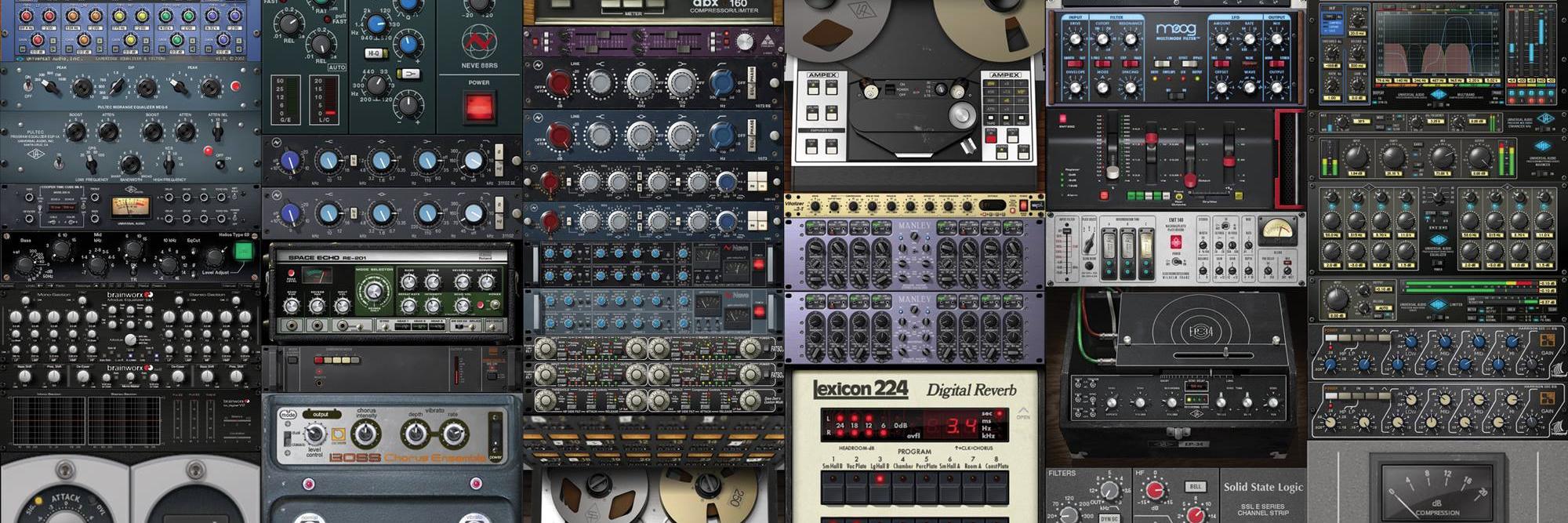Click the Manley logo on upper Massive Passive
Viewport: 1568px width, 523px height.
tap(914, 226)
